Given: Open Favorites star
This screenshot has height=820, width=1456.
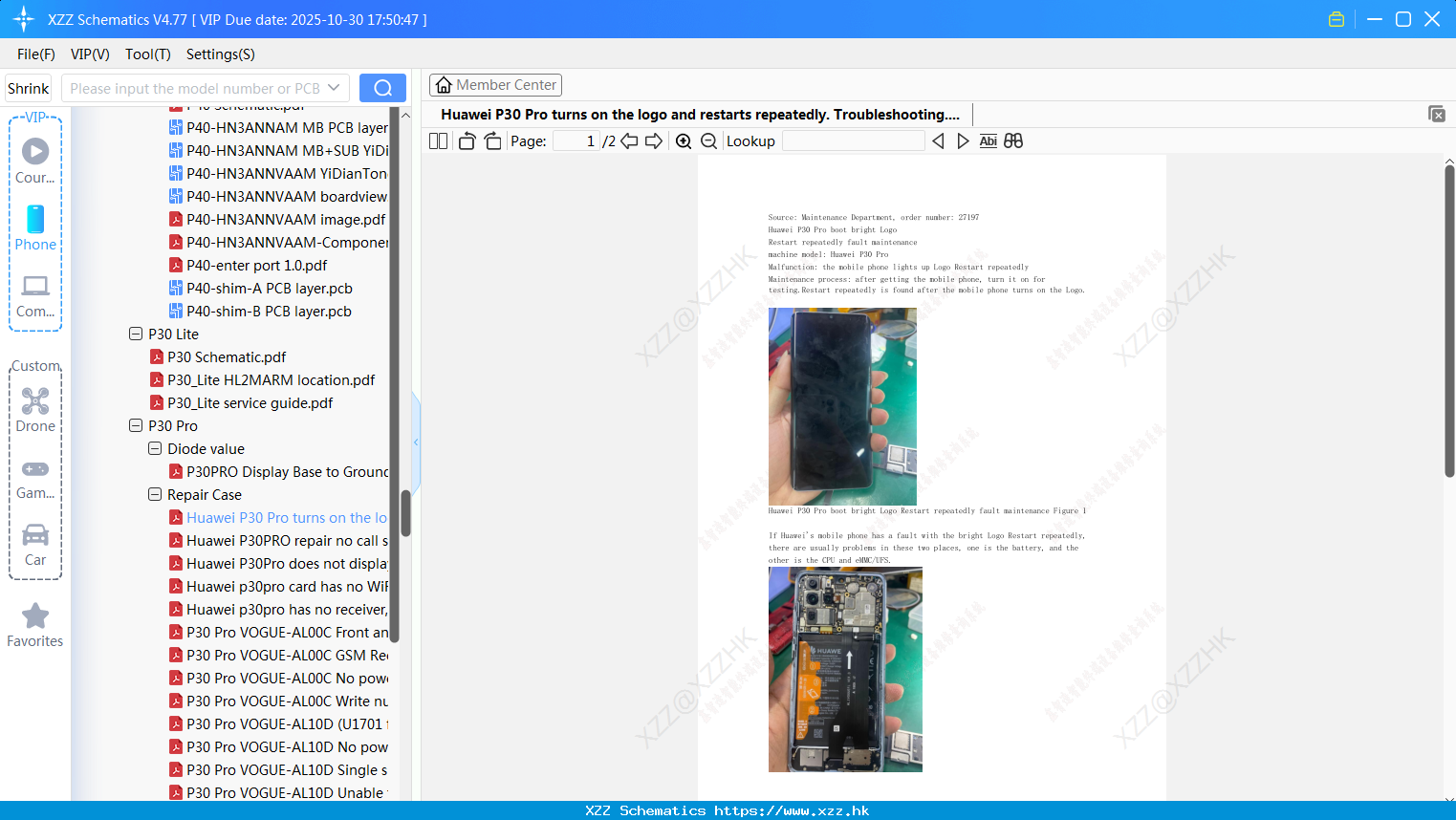Looking at the screenshot, I should (x=35, y=625).
